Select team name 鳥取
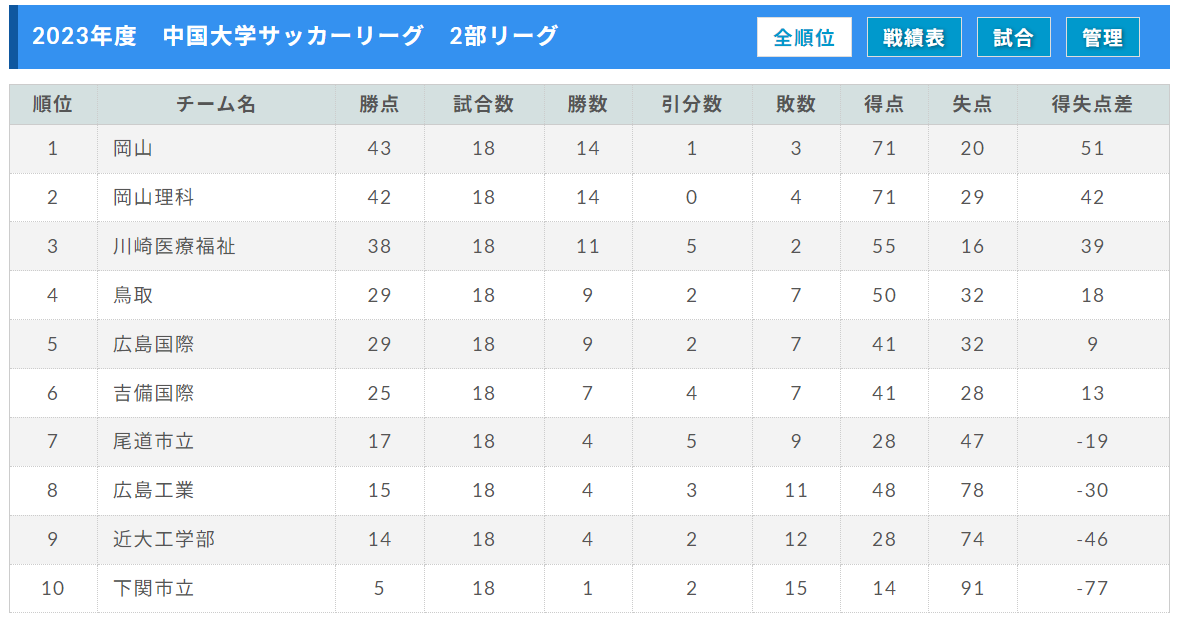The image size is (1178, 620). coord(133,295)
